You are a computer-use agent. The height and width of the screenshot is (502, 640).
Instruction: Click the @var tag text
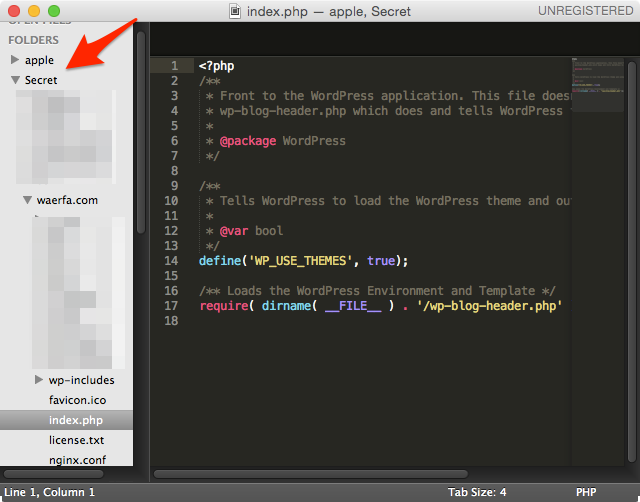click(x=234, y=231)
